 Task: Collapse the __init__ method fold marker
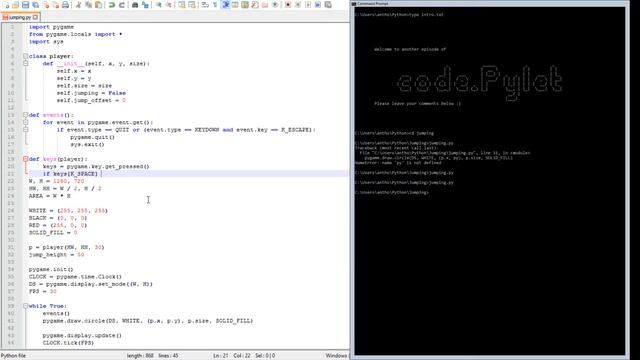click(x=25, y=64)
